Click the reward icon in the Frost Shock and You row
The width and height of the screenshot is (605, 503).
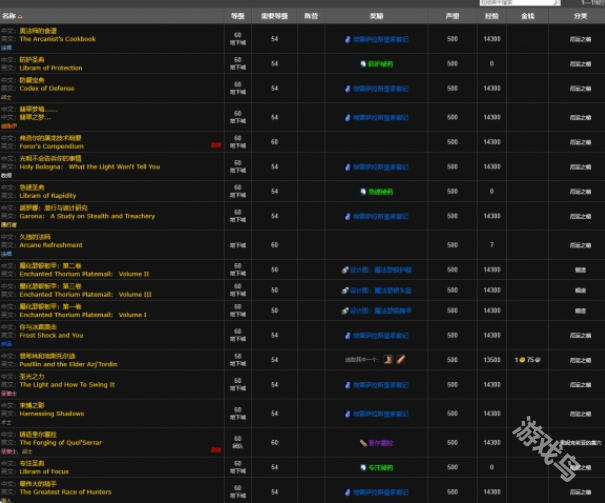[348, 335]
